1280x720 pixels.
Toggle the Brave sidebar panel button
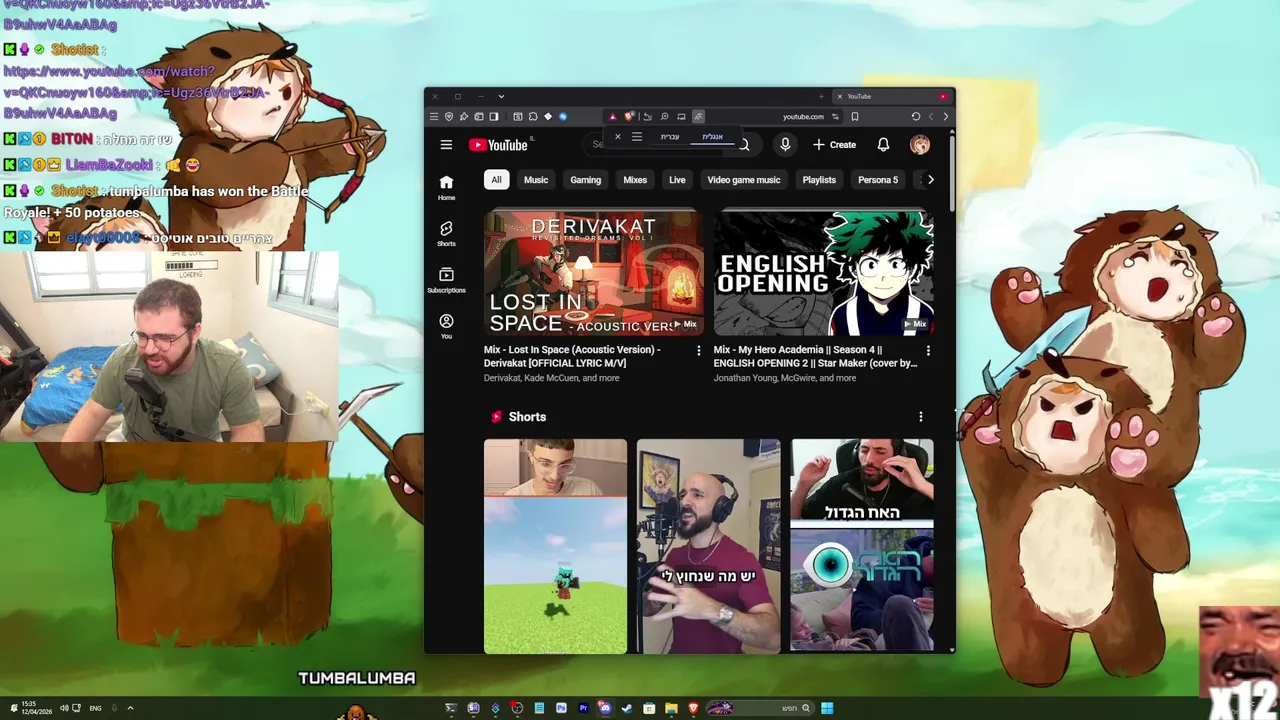[494, 117]
